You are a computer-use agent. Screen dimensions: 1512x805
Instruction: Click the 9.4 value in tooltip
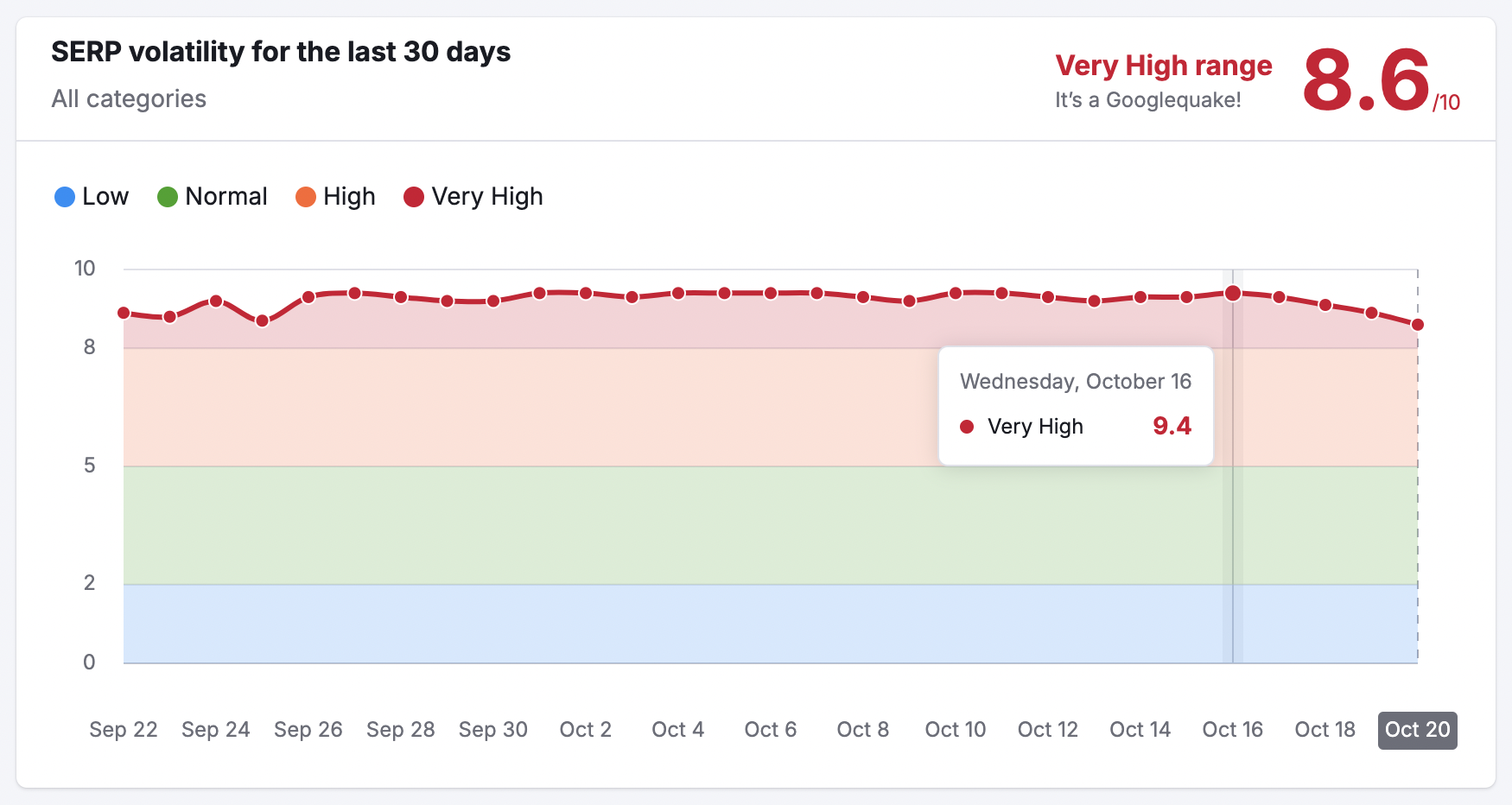(1172, 426)
